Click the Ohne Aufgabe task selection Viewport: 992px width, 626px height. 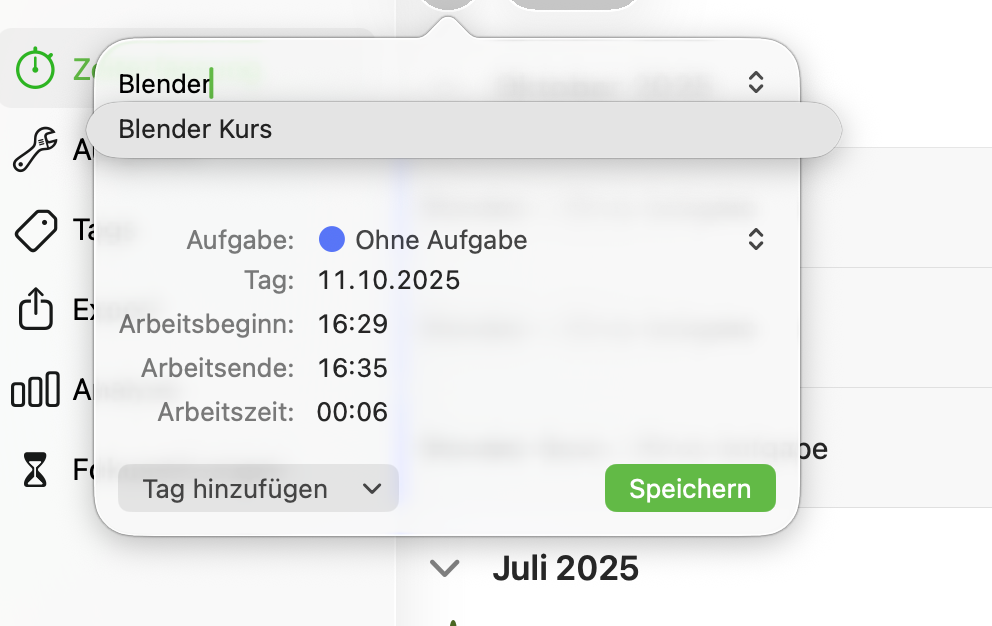pyautogui.click(x=441, y=240)
